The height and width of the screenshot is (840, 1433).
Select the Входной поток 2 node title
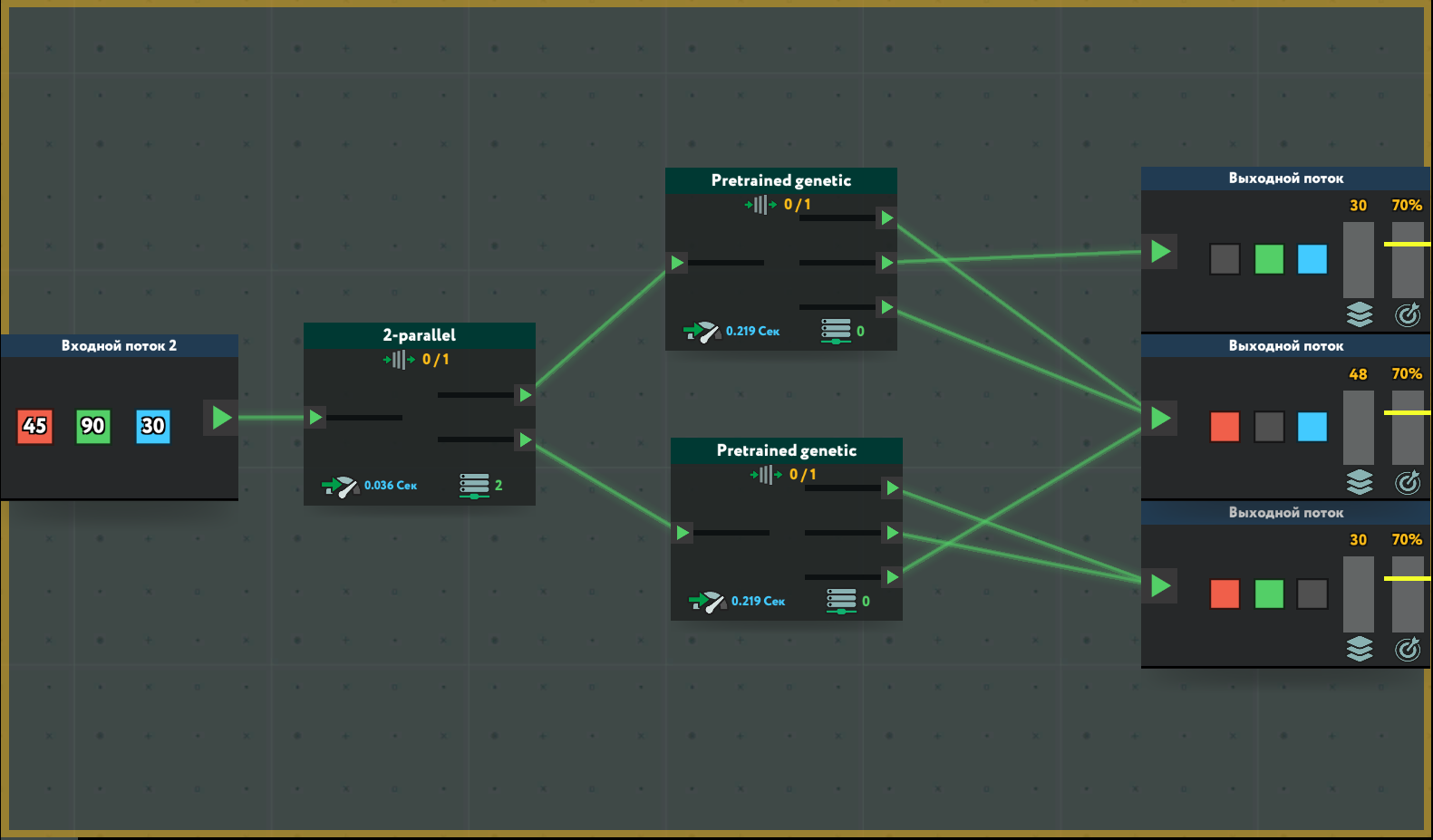coord(119,345)
